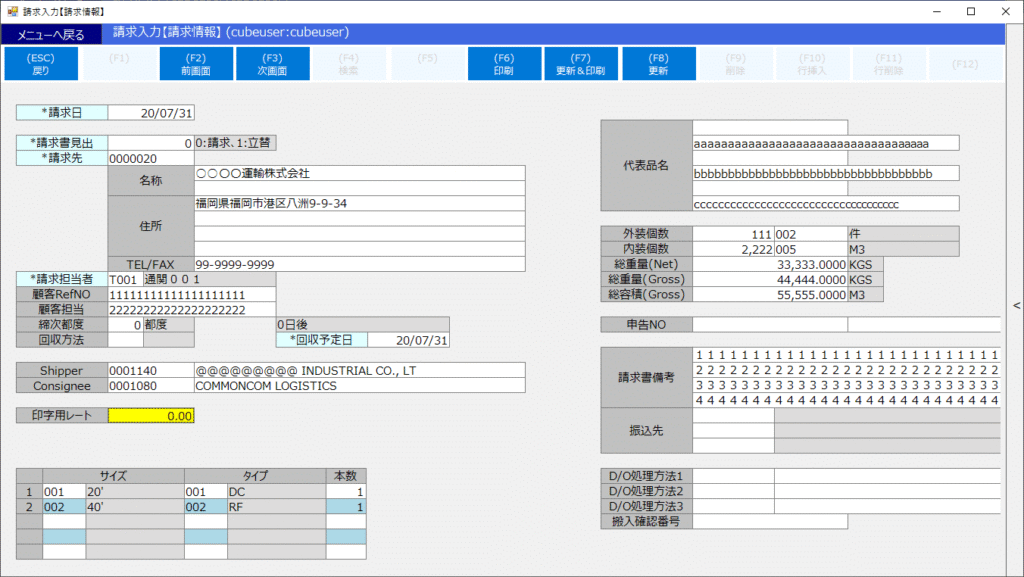
Task: Click the 顧客RefNO input field
Action: [191, 294]
